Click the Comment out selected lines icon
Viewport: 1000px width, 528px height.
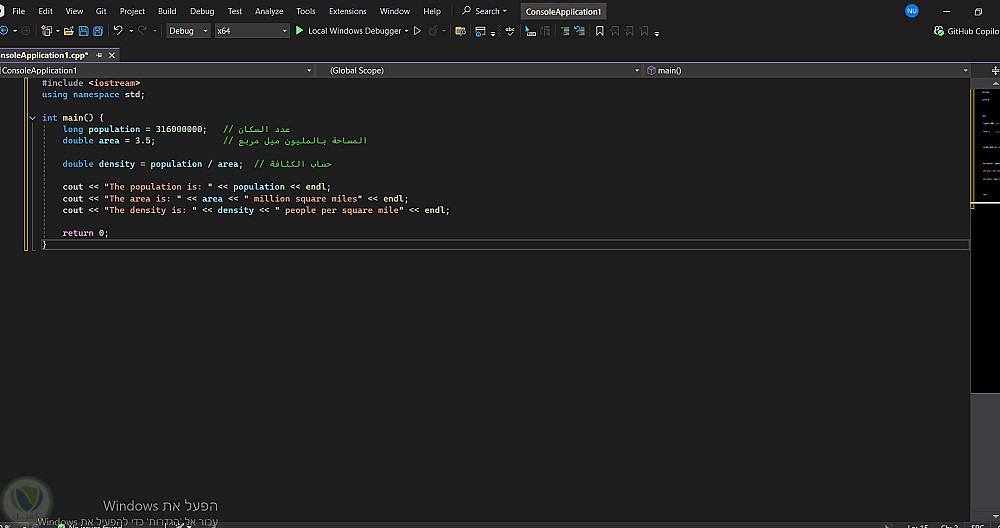[565, 31]
